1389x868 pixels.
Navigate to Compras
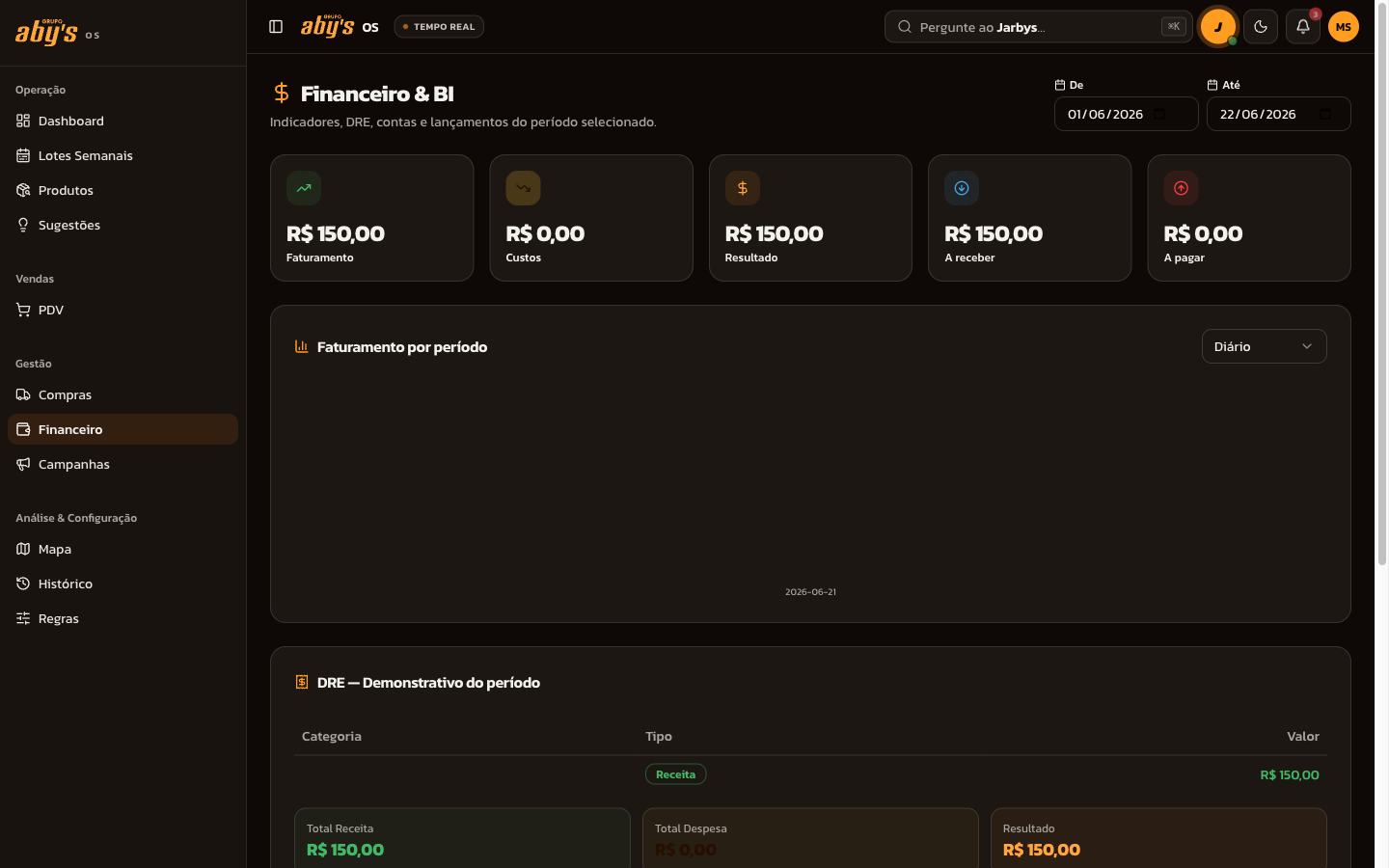coord(123,394)
